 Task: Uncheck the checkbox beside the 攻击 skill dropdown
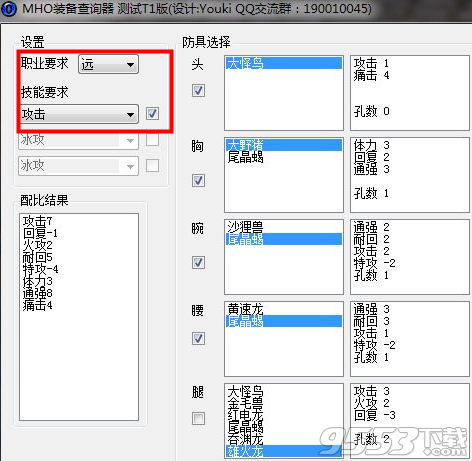point(152,114)
